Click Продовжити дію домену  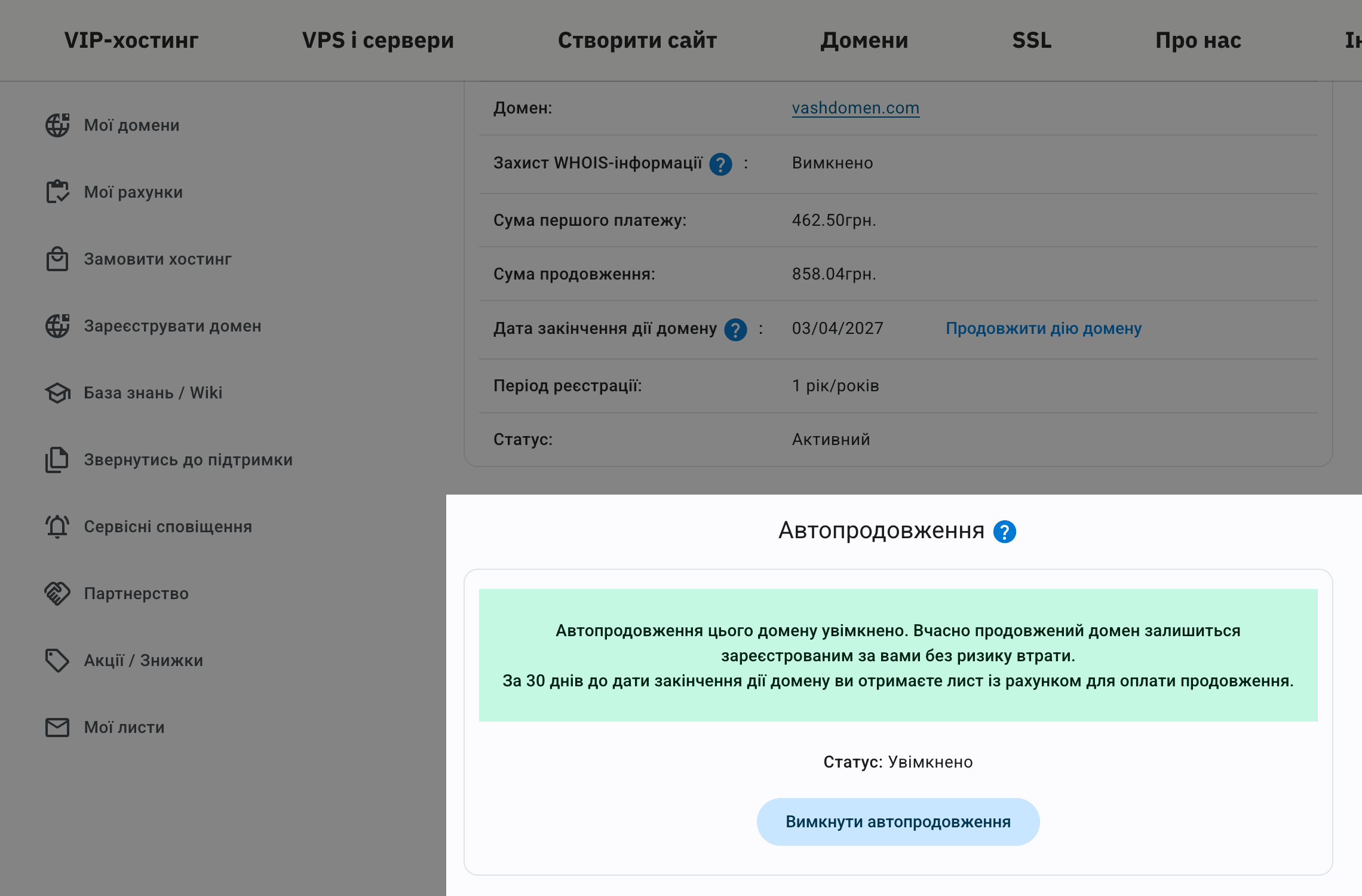[1042, 328]
